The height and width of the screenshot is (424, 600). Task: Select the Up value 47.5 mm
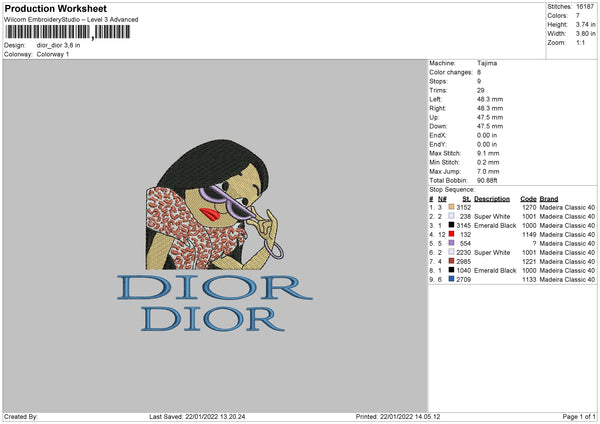(x=490, y=117)
